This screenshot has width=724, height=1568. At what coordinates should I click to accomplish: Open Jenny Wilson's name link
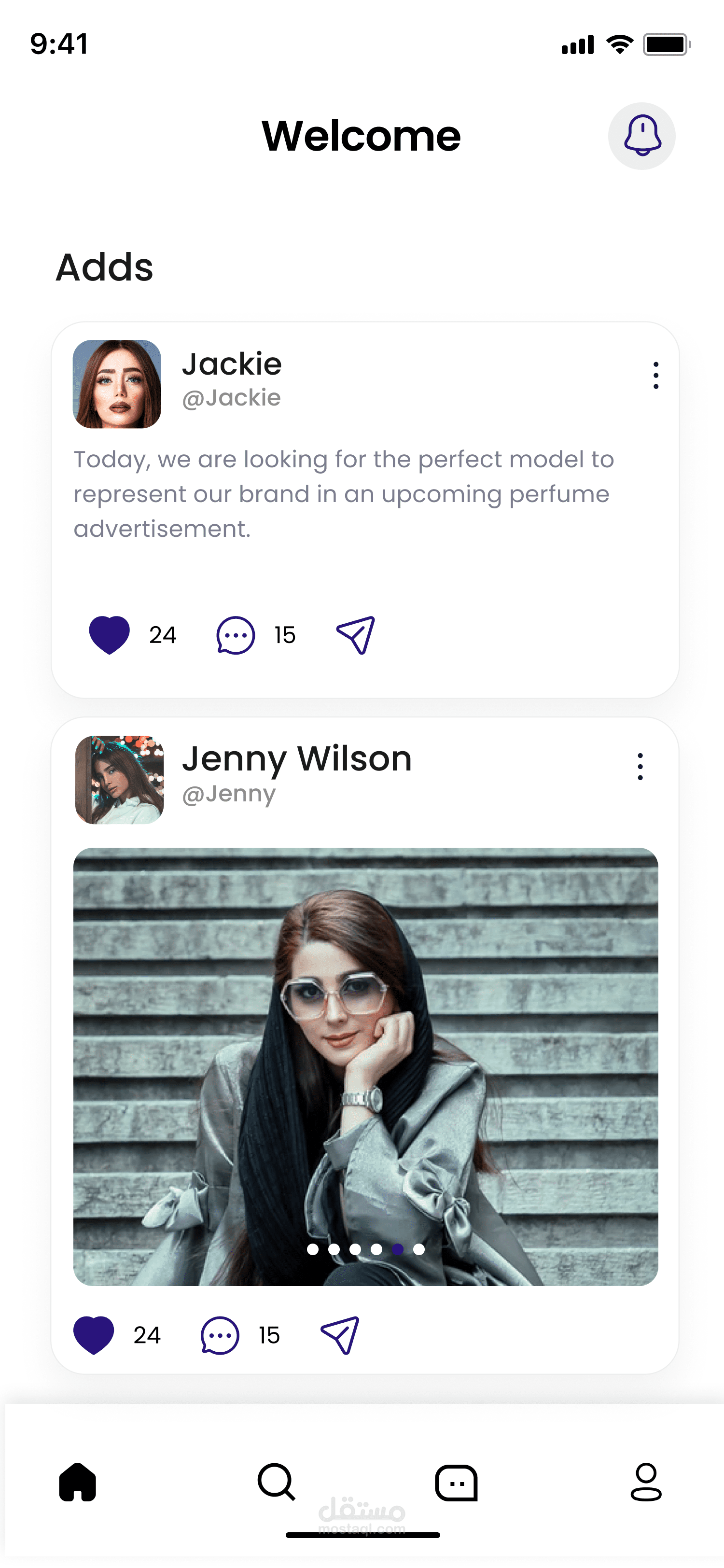point(297,759)
